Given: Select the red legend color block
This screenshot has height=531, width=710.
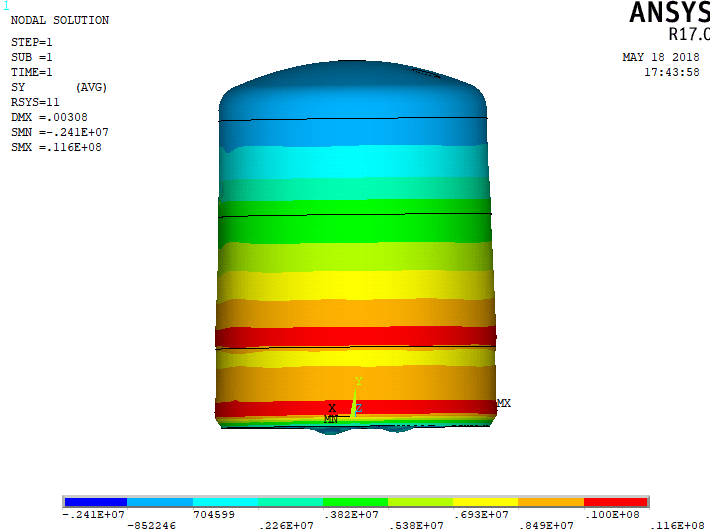Looking at the screenshot, I should pyautogui.click(x=615, y=502).
